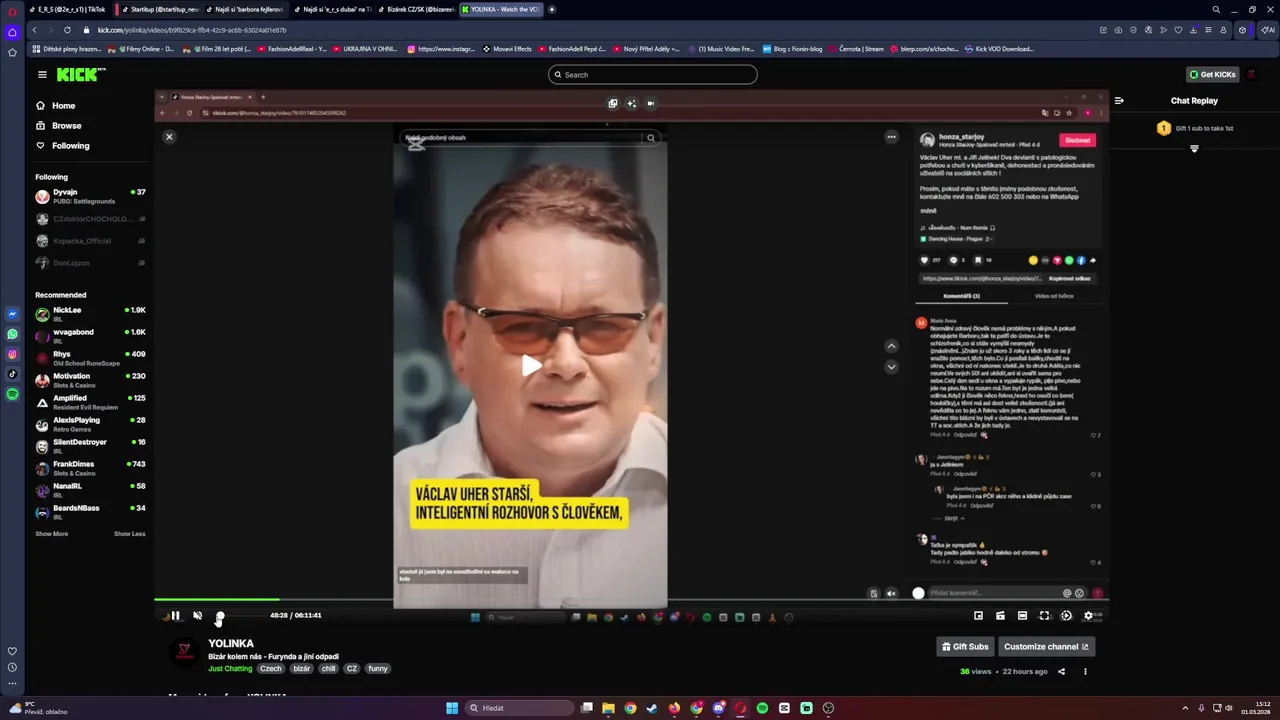The image size is (1280, 720).
Task: Open BeardsNBass recommended channel
Action: click(90, 512)
